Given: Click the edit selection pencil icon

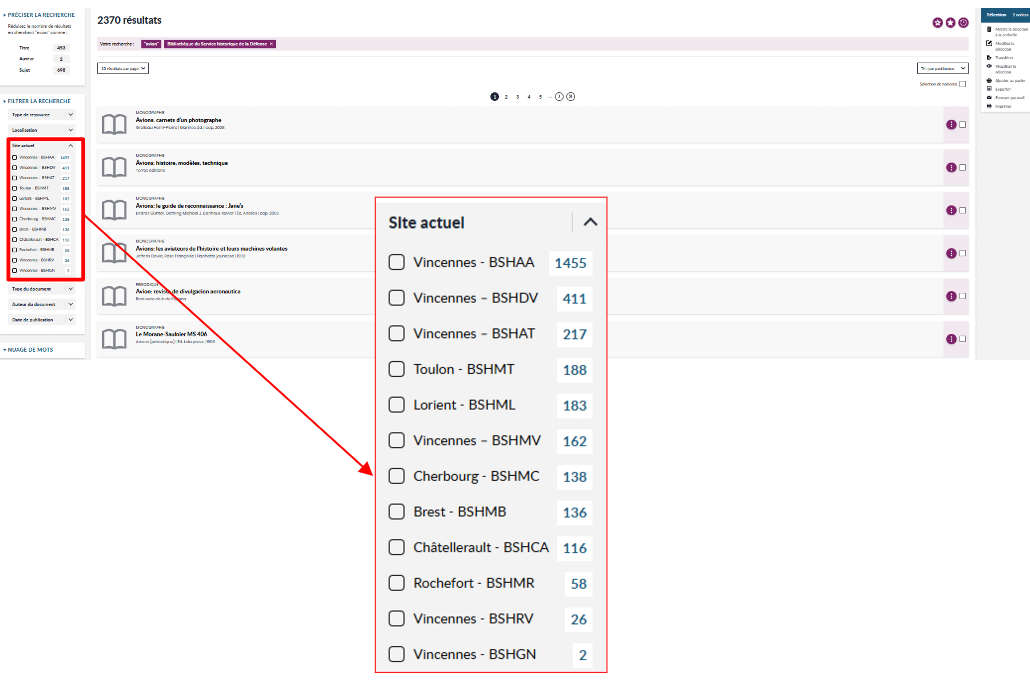Looking at the screenshot, I should click(x=989, y=43).
